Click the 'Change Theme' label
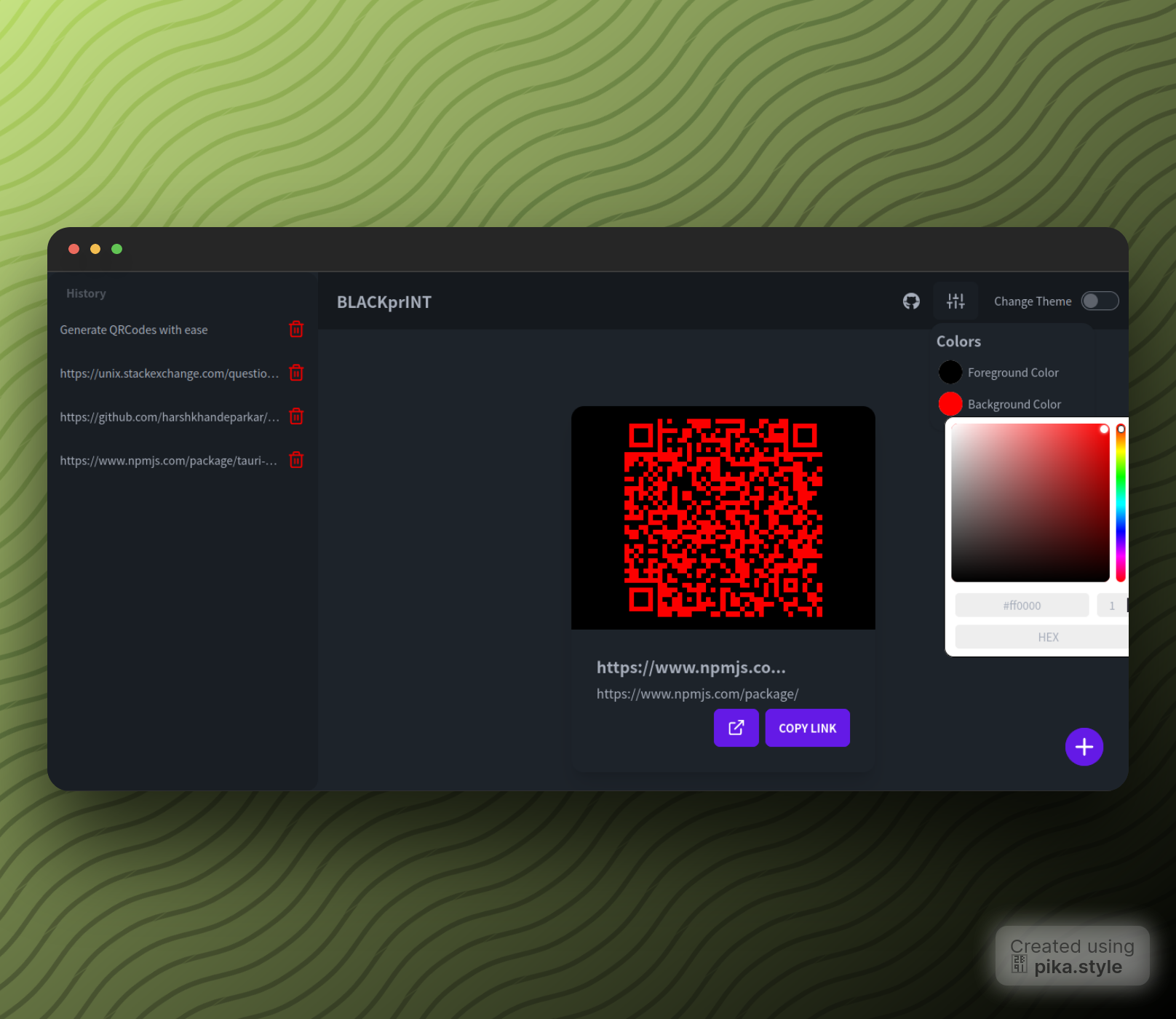Image resolution: width=1176 pixels, height=1019 pixels. [1033, 301]
